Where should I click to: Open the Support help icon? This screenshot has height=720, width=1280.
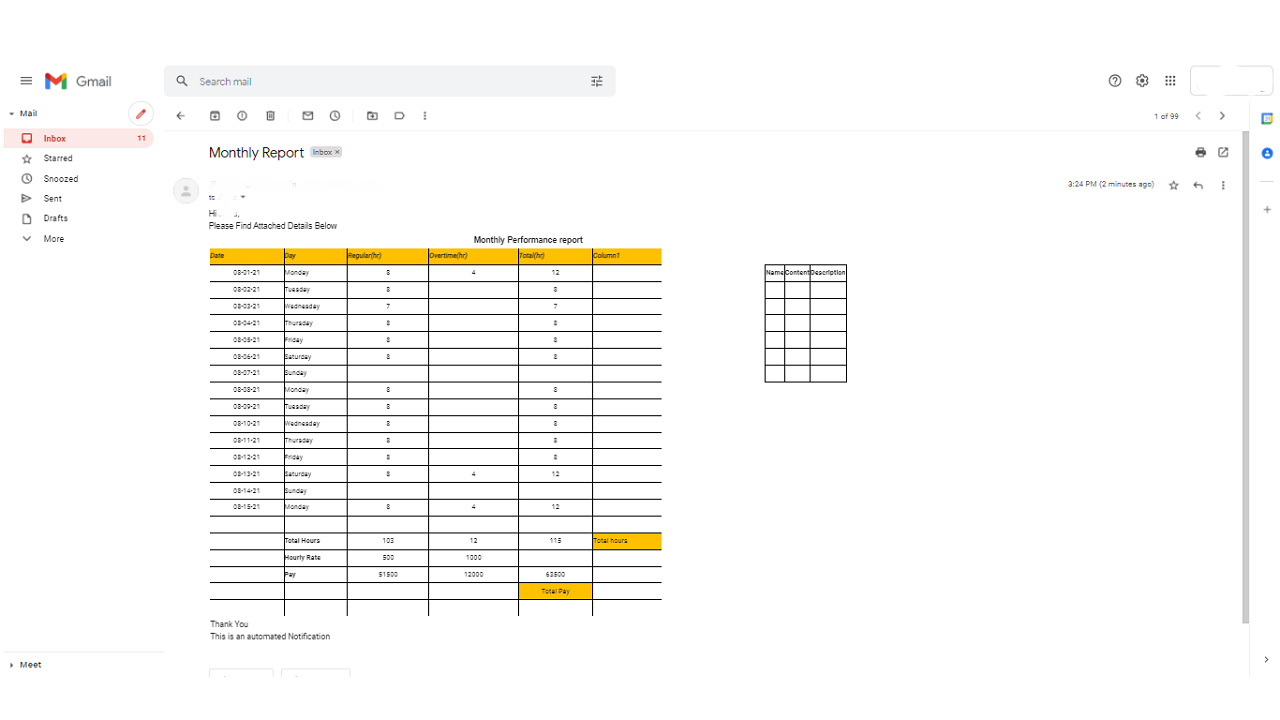coord(1115,81)
